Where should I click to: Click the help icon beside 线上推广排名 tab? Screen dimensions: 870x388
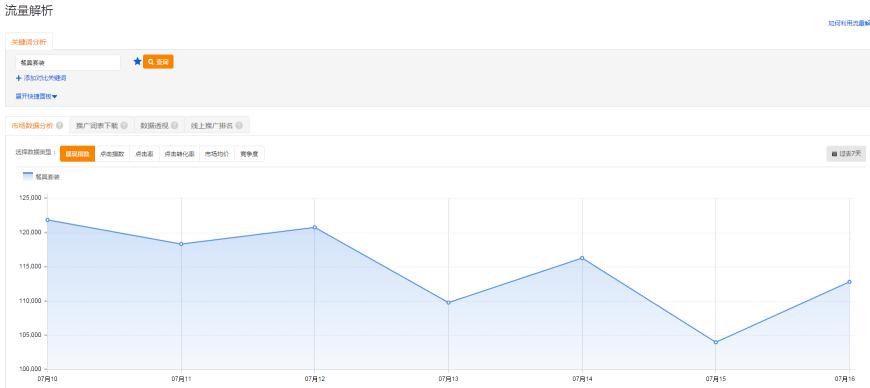pos(239,125)
